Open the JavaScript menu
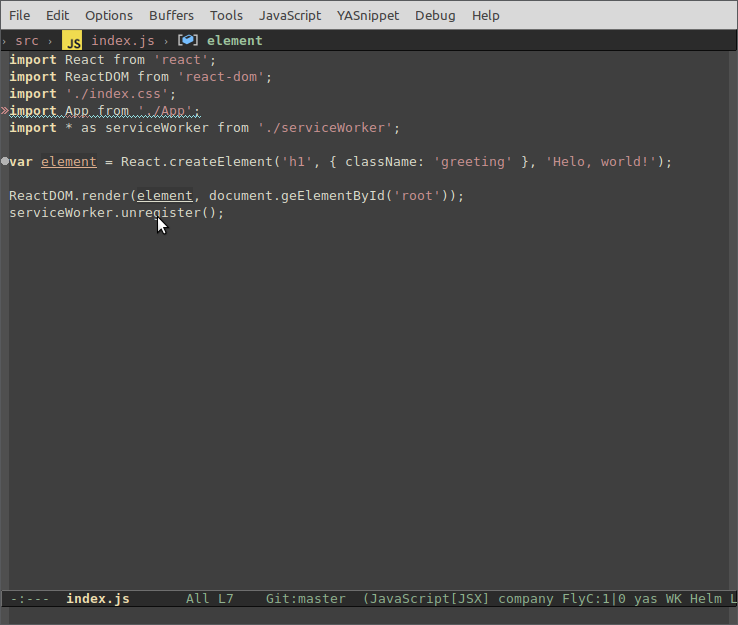Viewport: 738px width, 625px height. tap(290, 15)
